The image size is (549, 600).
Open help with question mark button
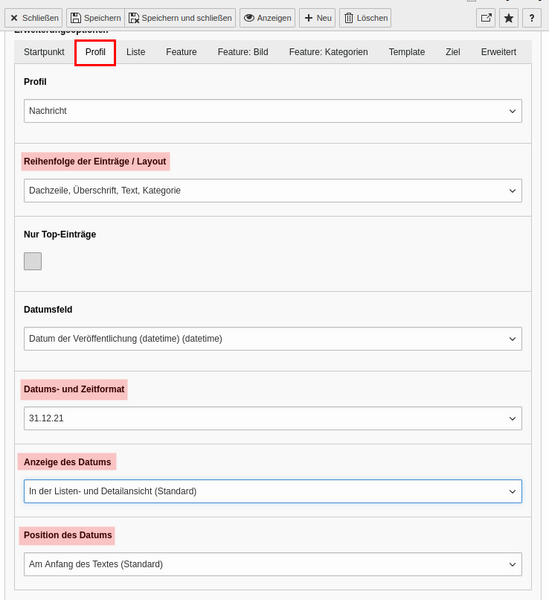(532, 18)
